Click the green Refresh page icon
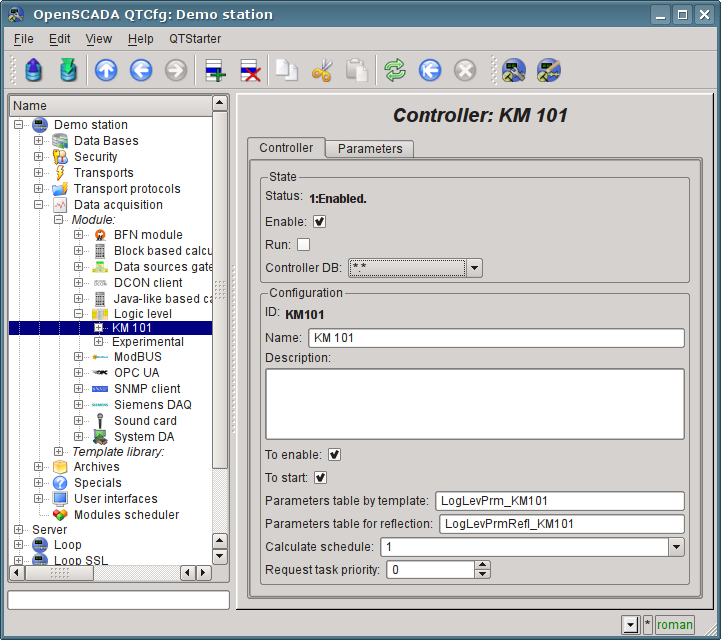The width and height of the screenshot is (721, 640). 395,70
